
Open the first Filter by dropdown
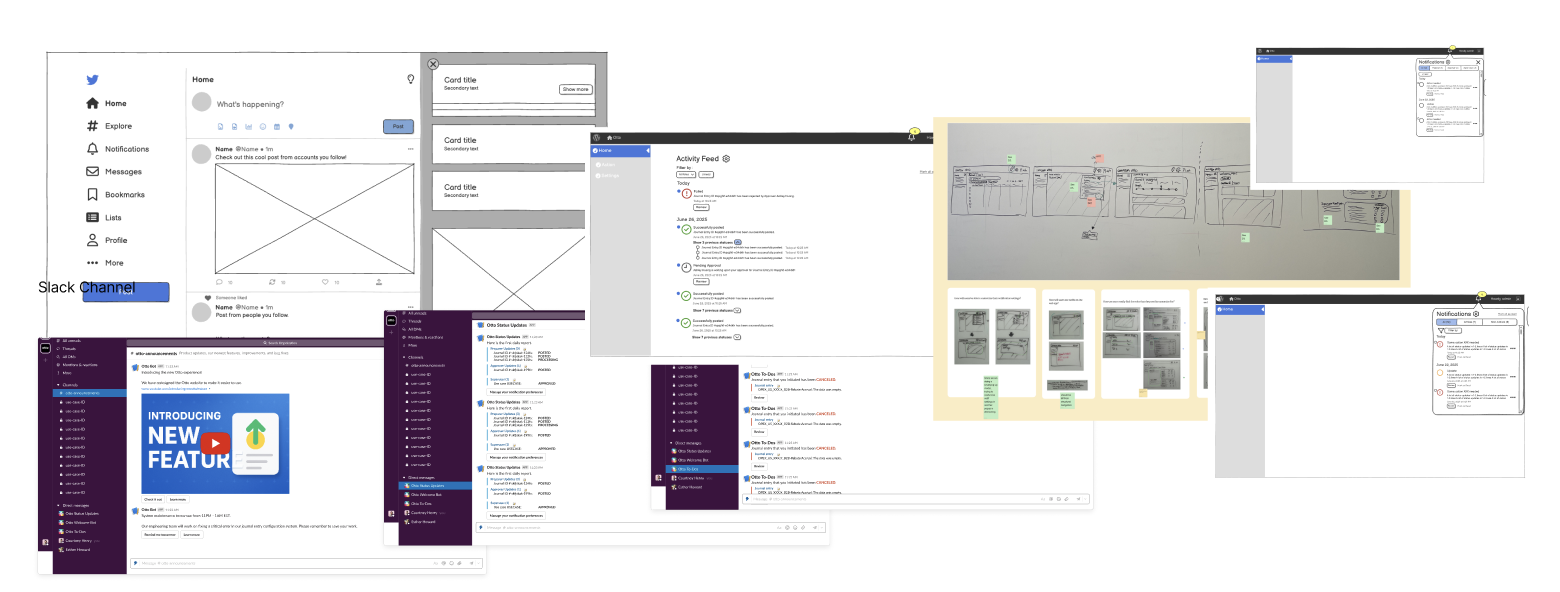(x=686, y=175)
